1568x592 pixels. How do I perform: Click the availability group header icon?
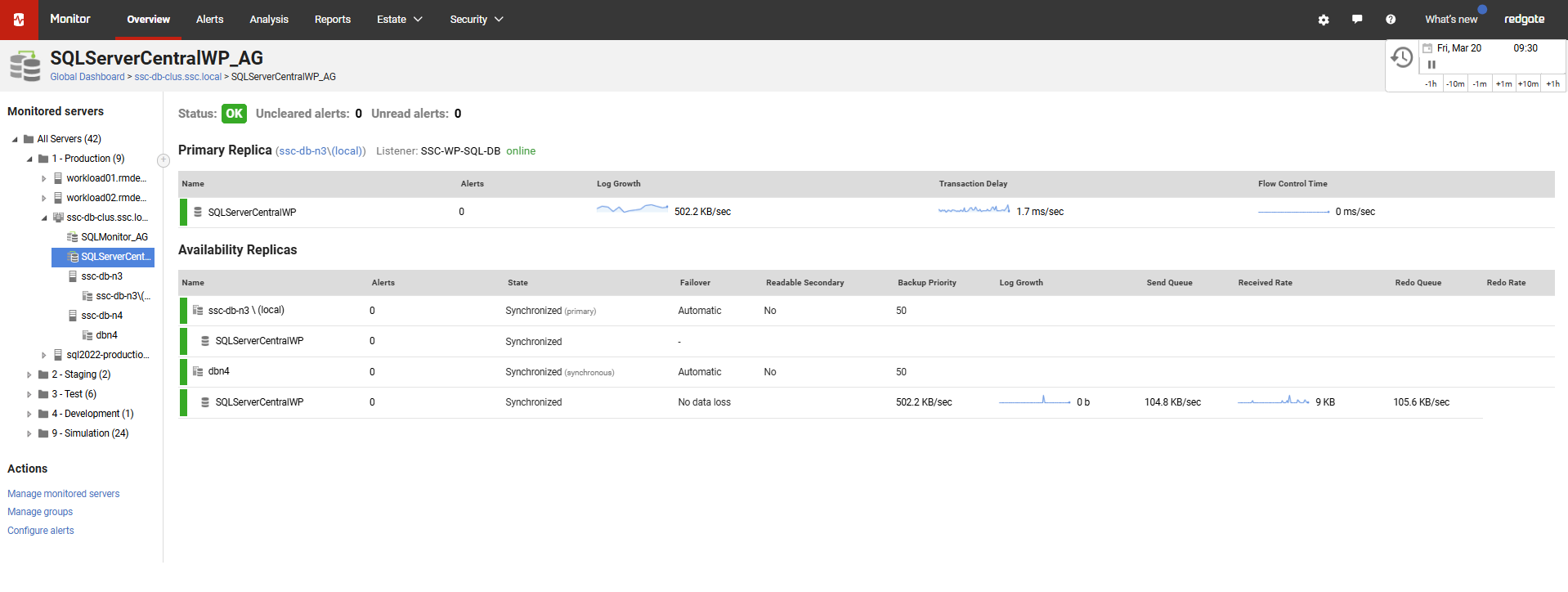pyautogui.click(x=25, y=65)
